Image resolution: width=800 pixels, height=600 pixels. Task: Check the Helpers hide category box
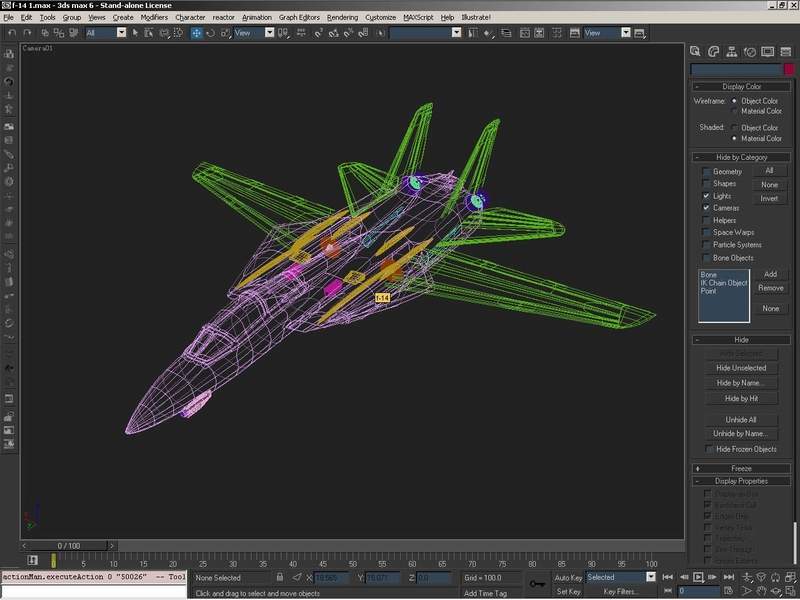coord(706,220)
